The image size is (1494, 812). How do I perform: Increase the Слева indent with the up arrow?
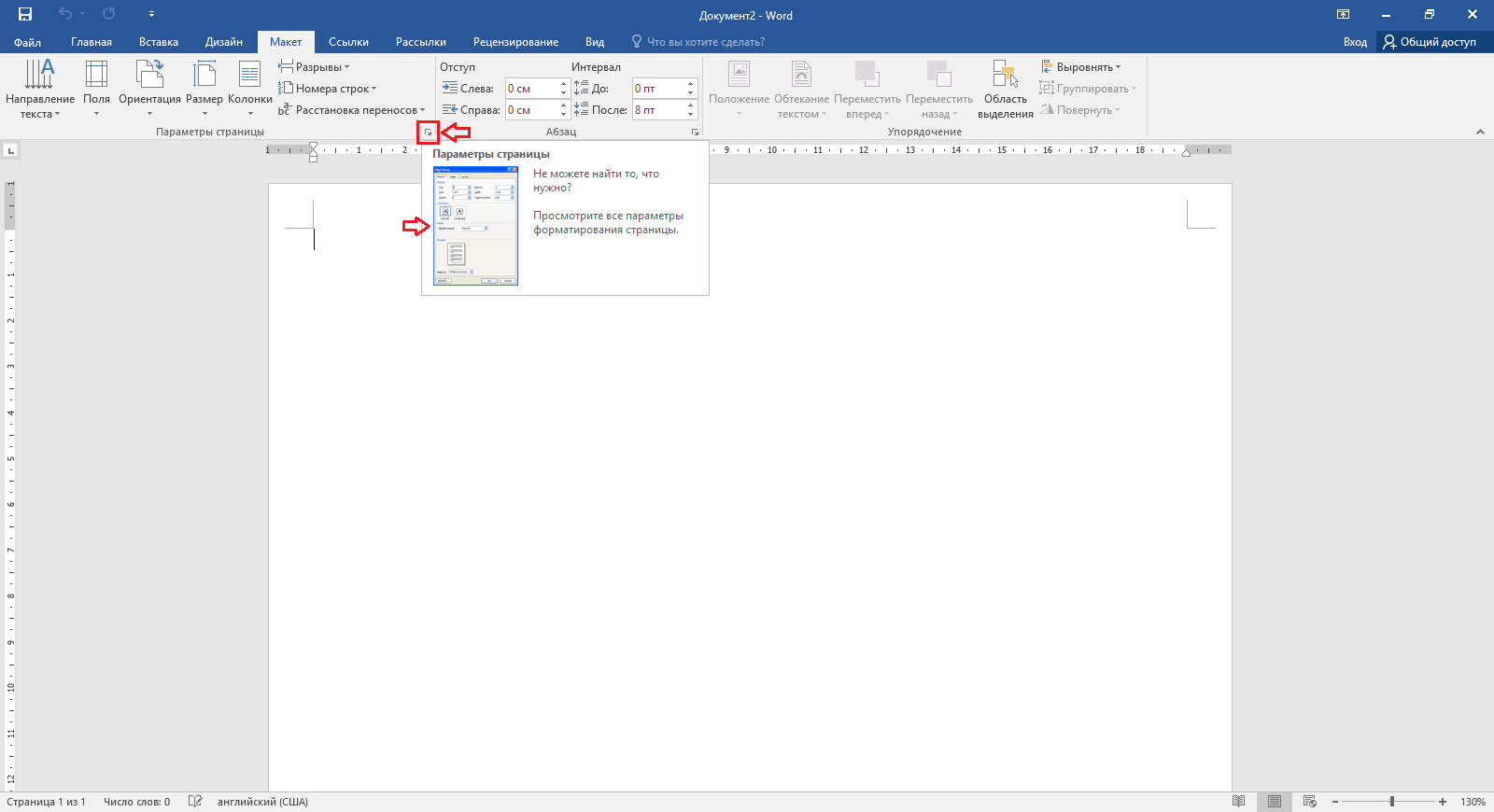tap(563, 84)
